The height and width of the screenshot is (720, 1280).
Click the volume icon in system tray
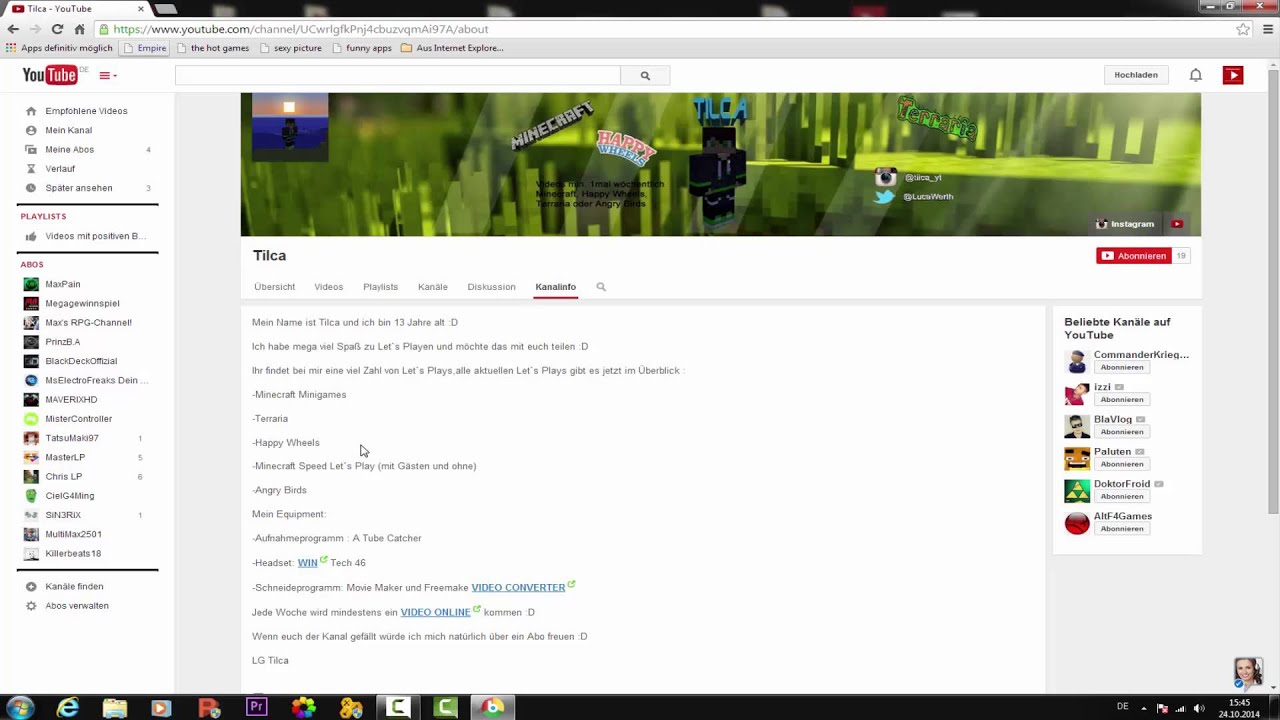click(x=1199, y=708)
